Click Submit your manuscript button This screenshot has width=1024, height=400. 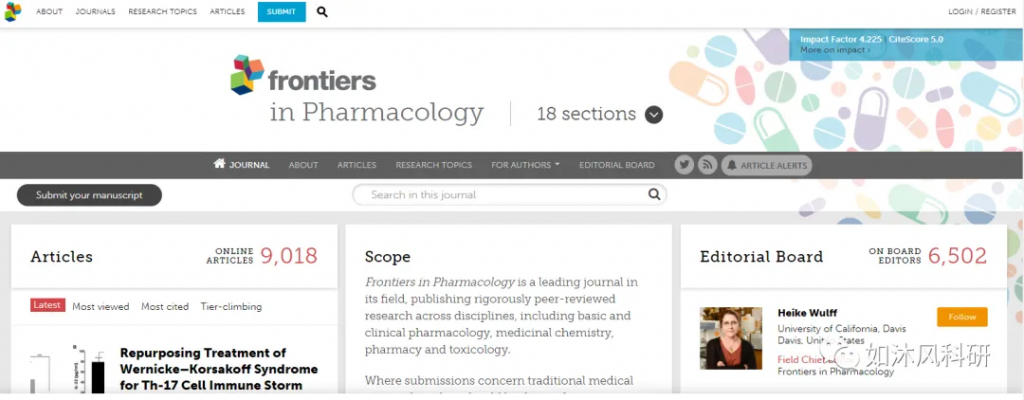click(x=89, y=195)
